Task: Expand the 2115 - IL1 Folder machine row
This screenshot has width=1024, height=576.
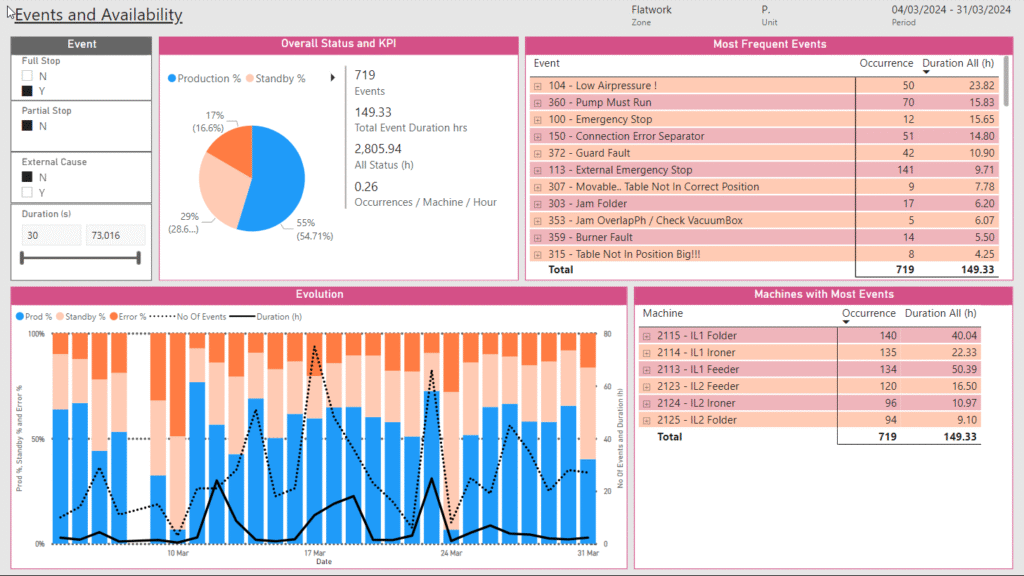Action: pyautogui.click(x=647, y=336)
